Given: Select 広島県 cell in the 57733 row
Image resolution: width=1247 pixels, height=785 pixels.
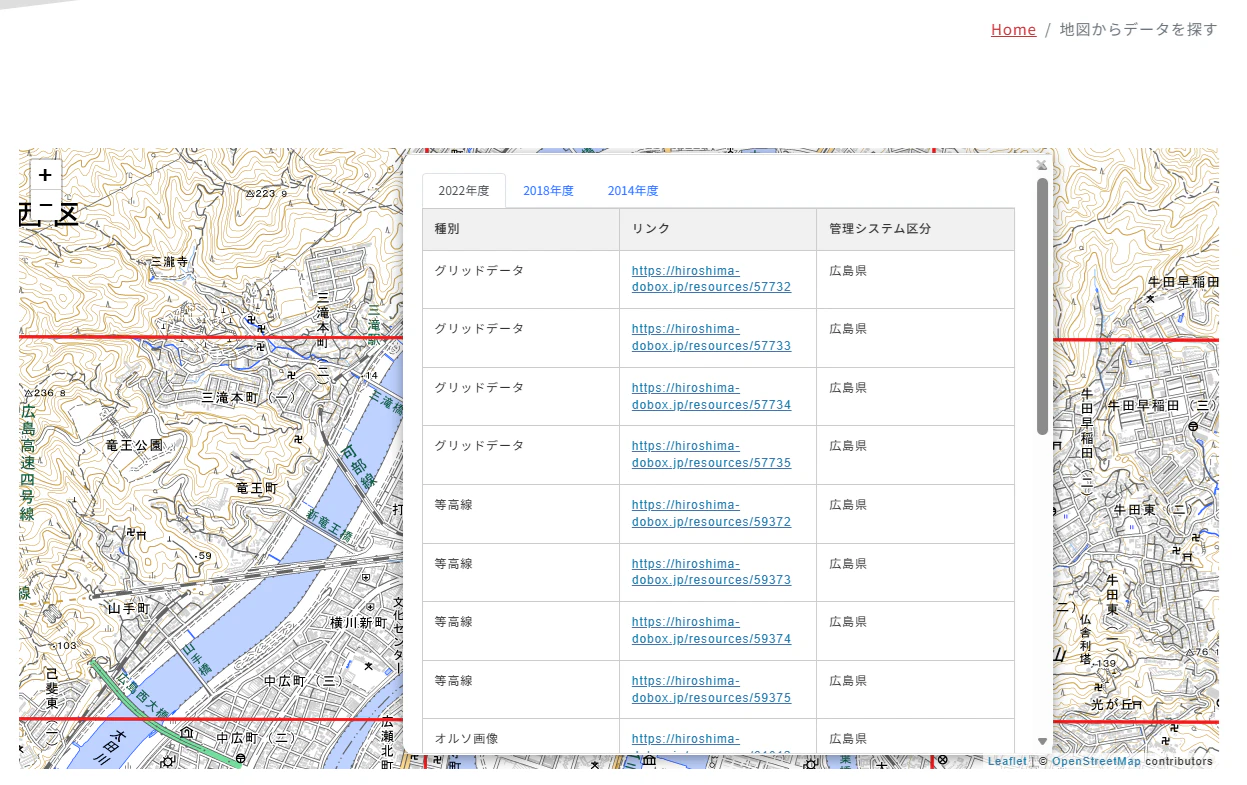Looking at the screenshot, I should pyautogui.click(x=915, y=338).
